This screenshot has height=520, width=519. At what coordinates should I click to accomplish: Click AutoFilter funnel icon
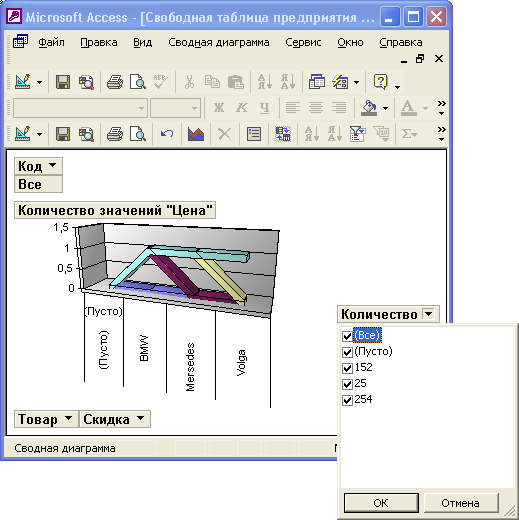click(x=357, y=134)
